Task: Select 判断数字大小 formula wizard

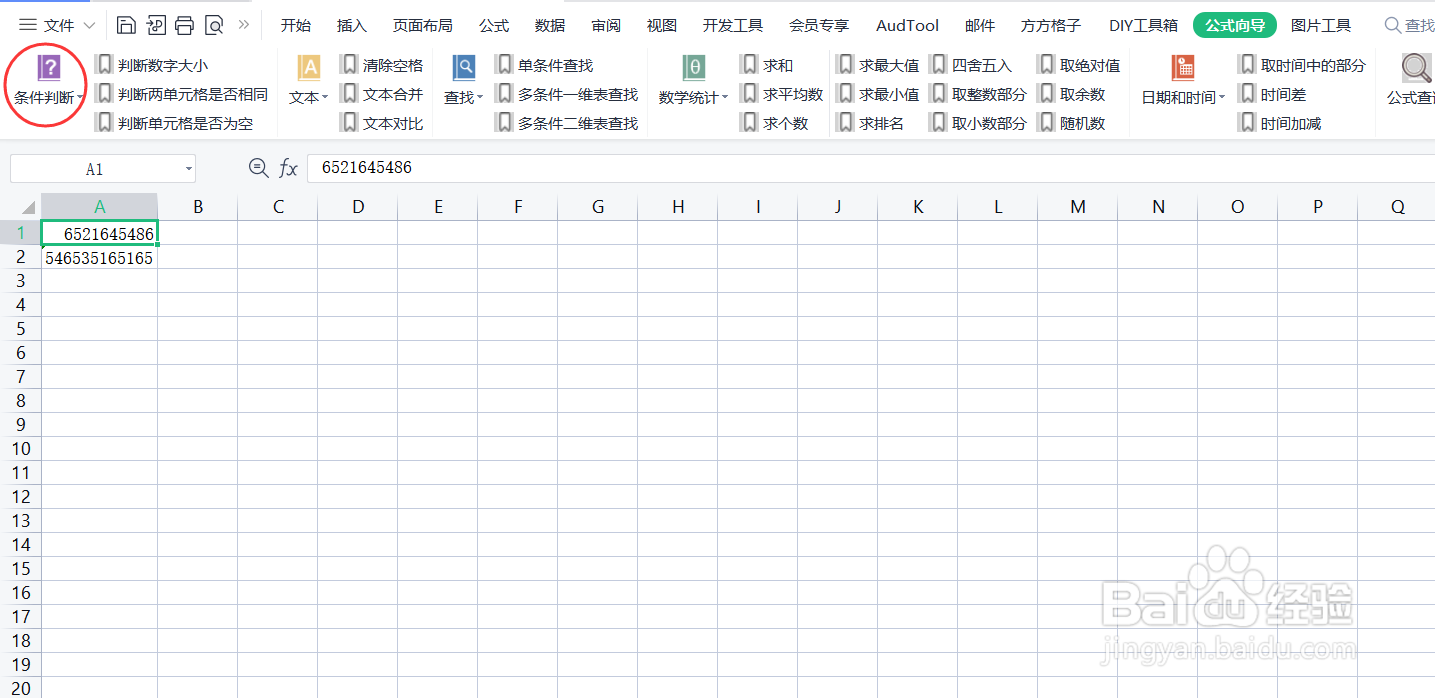Action: point(152,65)
